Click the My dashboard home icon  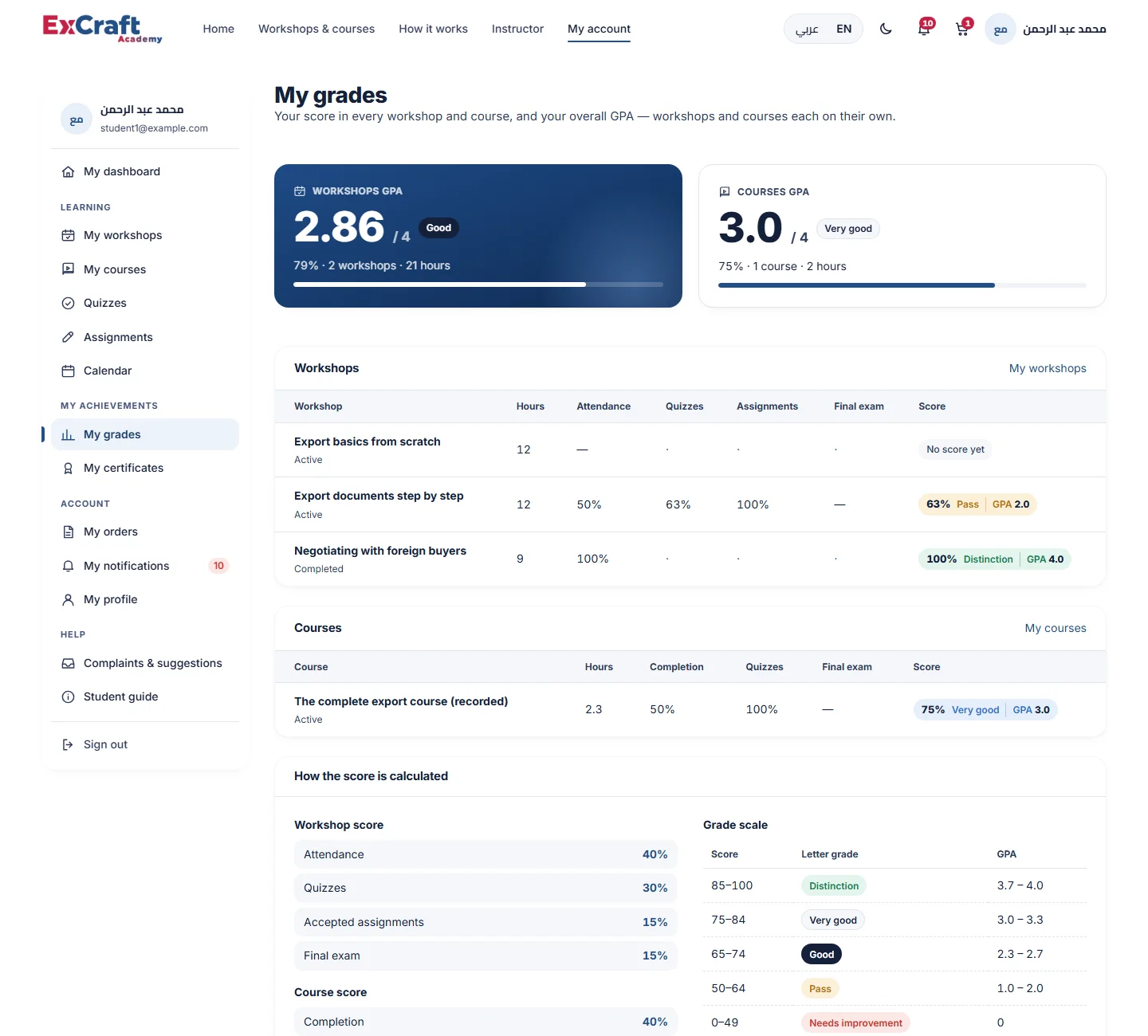tap(69, 172)
